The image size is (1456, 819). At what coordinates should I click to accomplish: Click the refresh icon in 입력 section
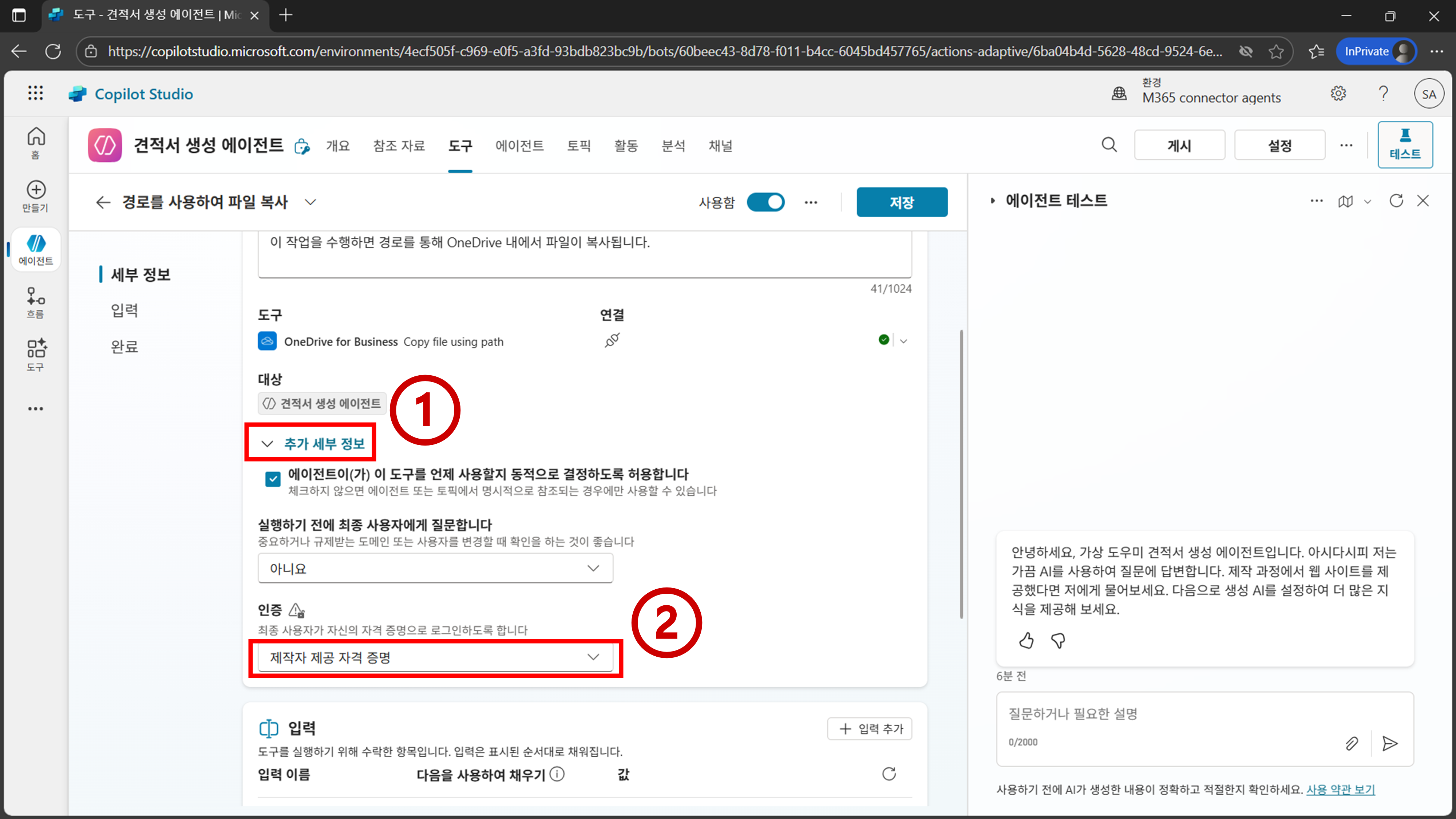coord(889,774)
